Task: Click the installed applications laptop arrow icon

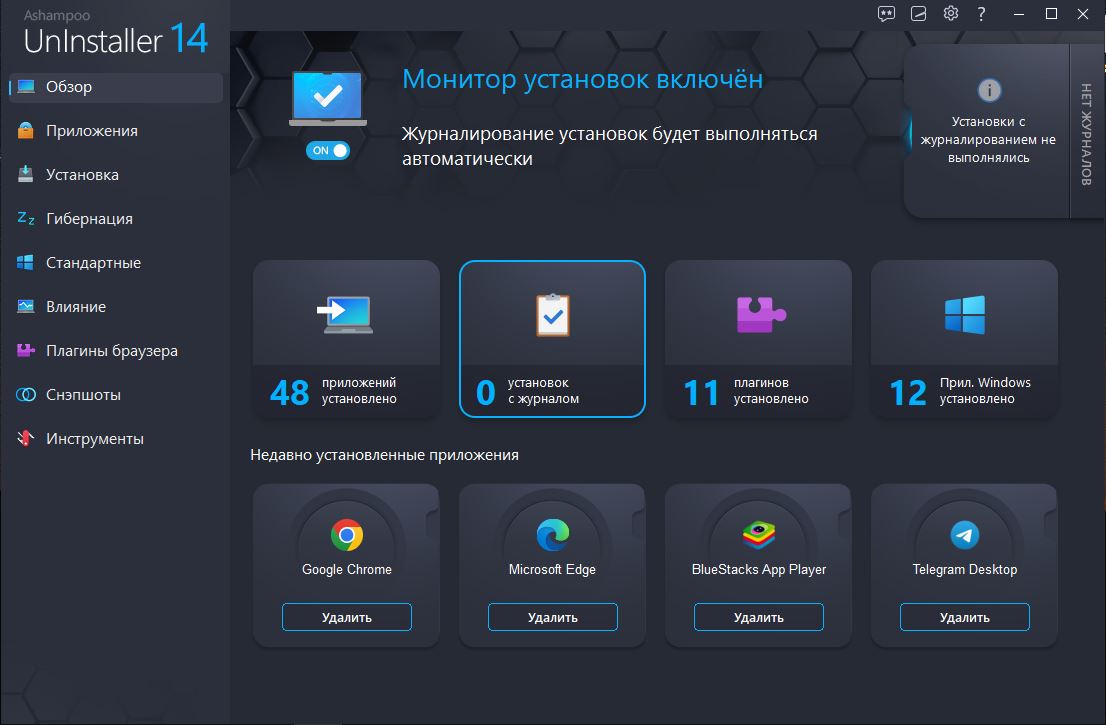Action: click(x=345, y=315)
